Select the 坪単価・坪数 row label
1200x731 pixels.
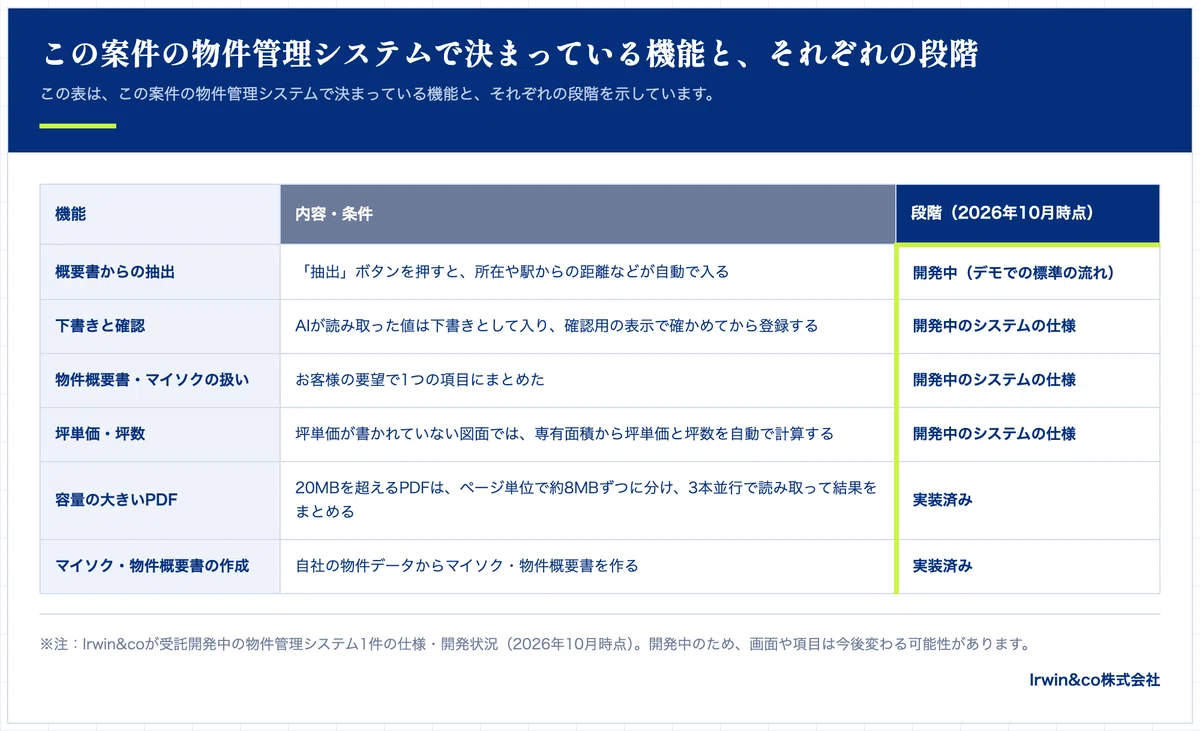(x=100, y=434)
